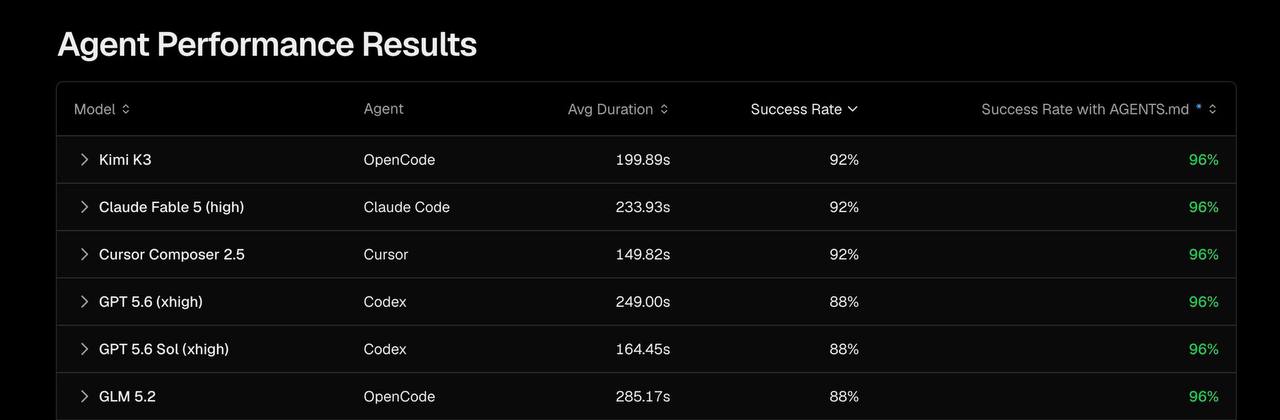Click the Kimi K3 model name
Image resolution: width=1280 pixels, height=420 pixels.
point(125,160)
